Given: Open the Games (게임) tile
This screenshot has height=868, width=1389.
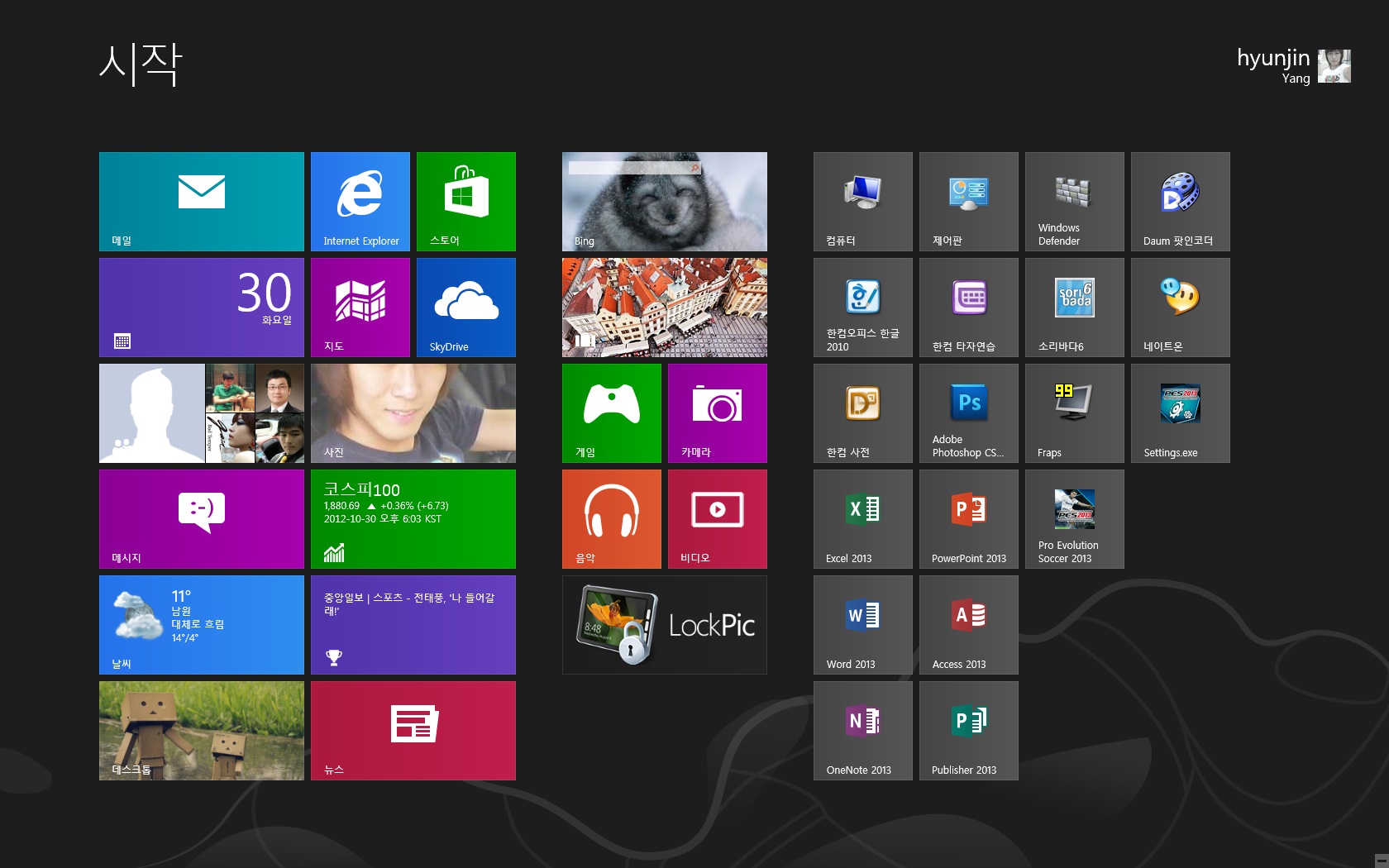Looking at the screenshot, I should (612, 413).
